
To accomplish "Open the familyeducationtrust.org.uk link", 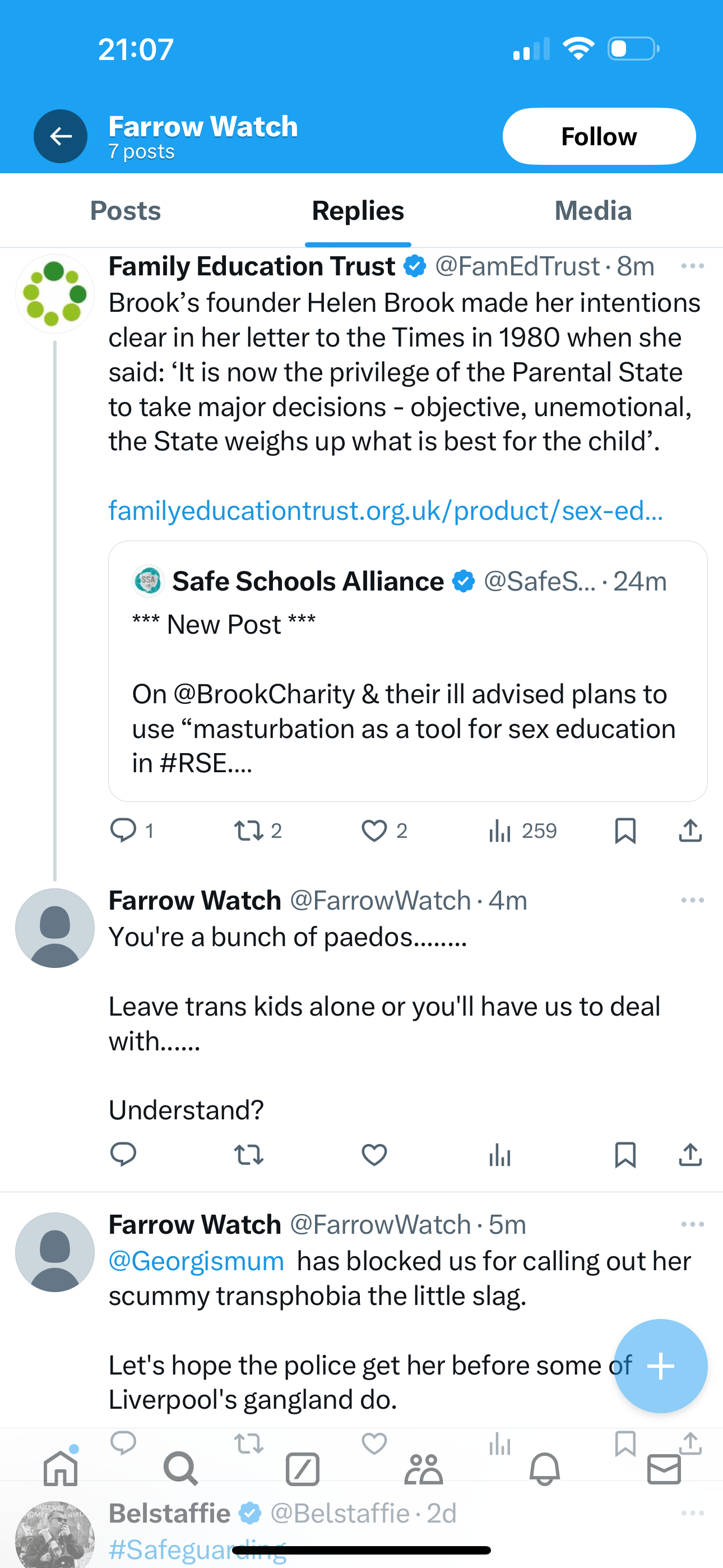I will point(385,510).
